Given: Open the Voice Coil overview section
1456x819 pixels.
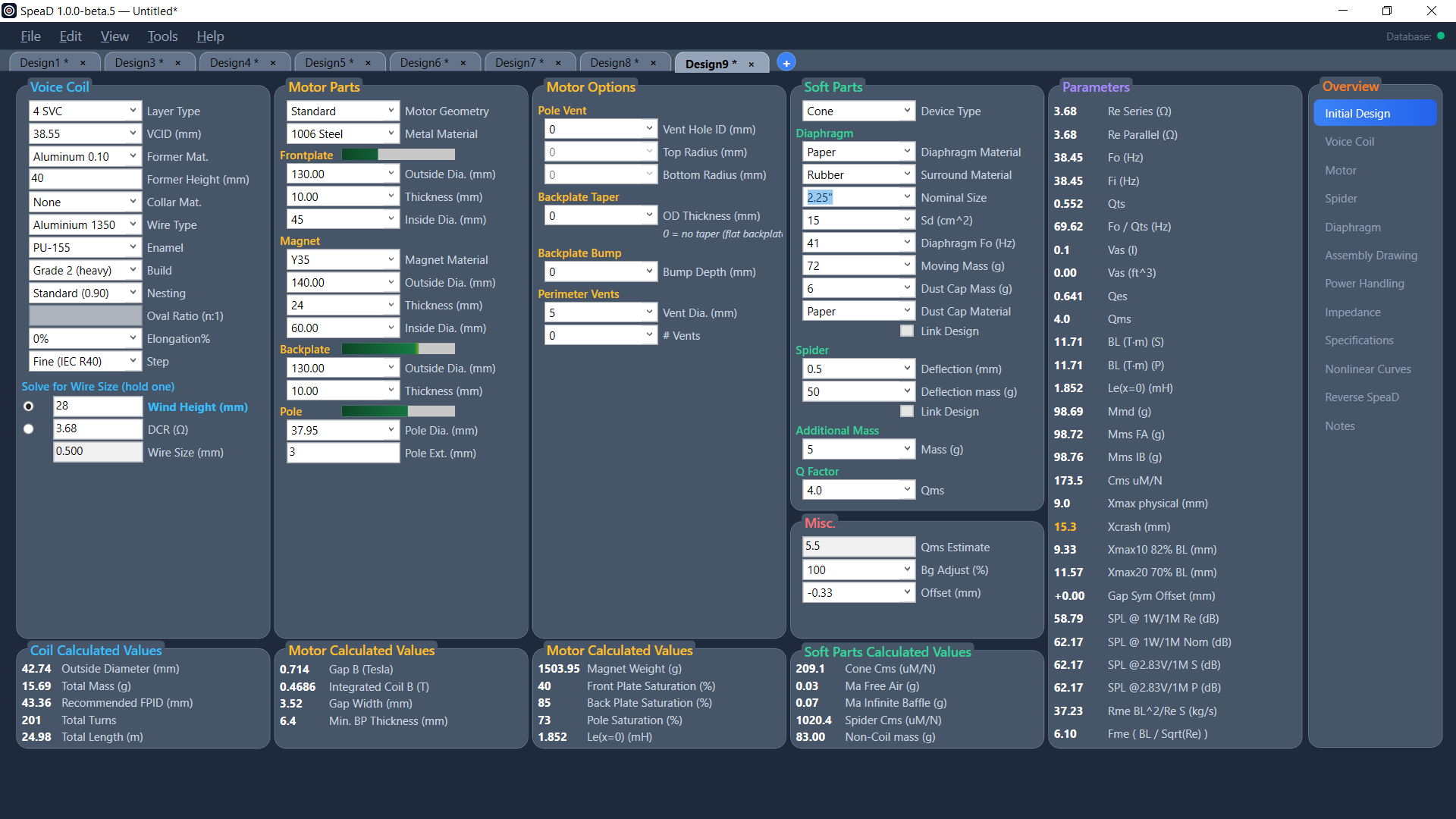Looking at the screenshot, I should [1349, 142].
